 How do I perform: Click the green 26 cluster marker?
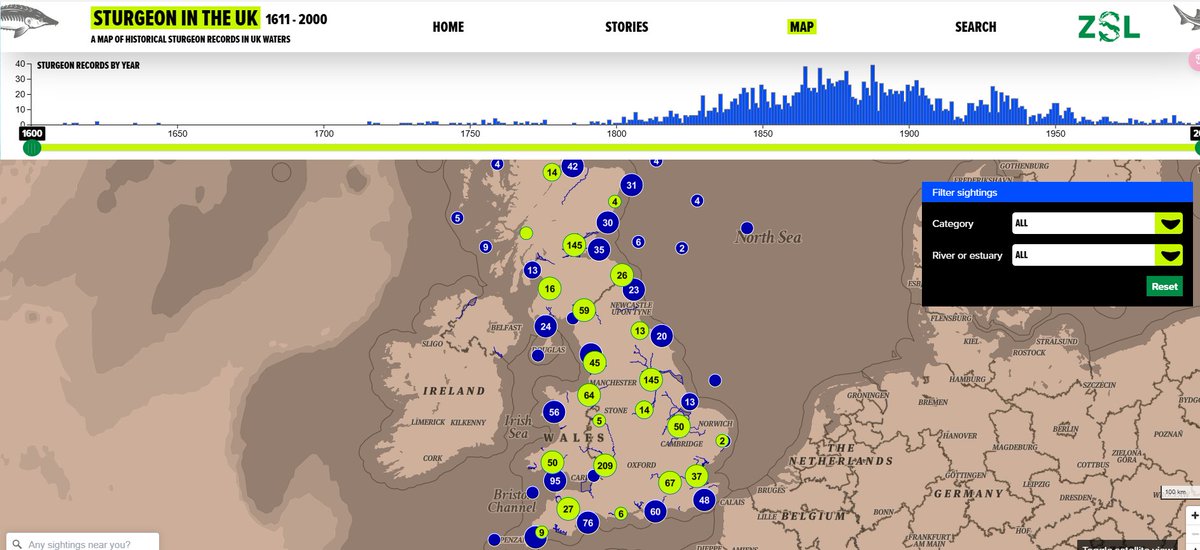622,275
